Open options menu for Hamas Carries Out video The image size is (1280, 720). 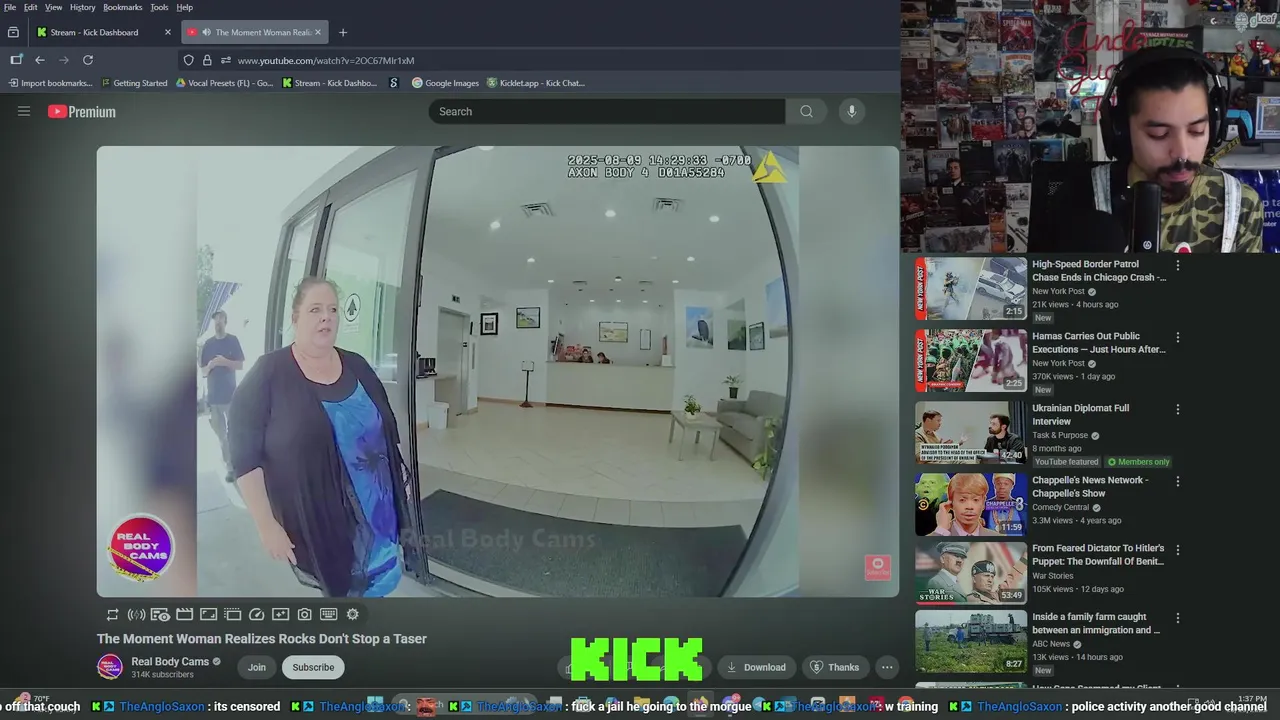[x=1178, y=337]
